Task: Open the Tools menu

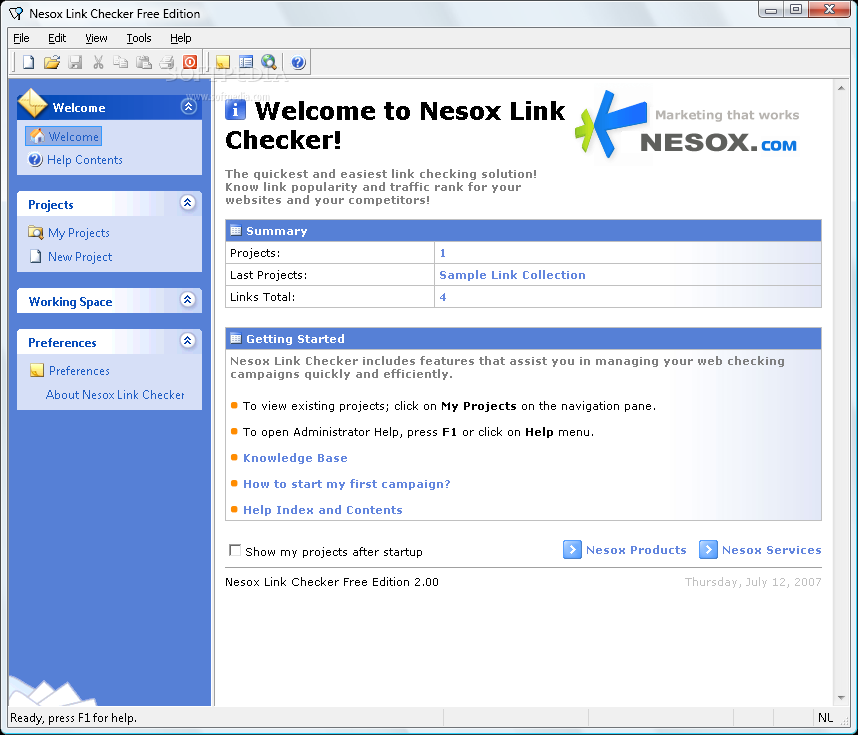Action: click(x=139, y=38)
